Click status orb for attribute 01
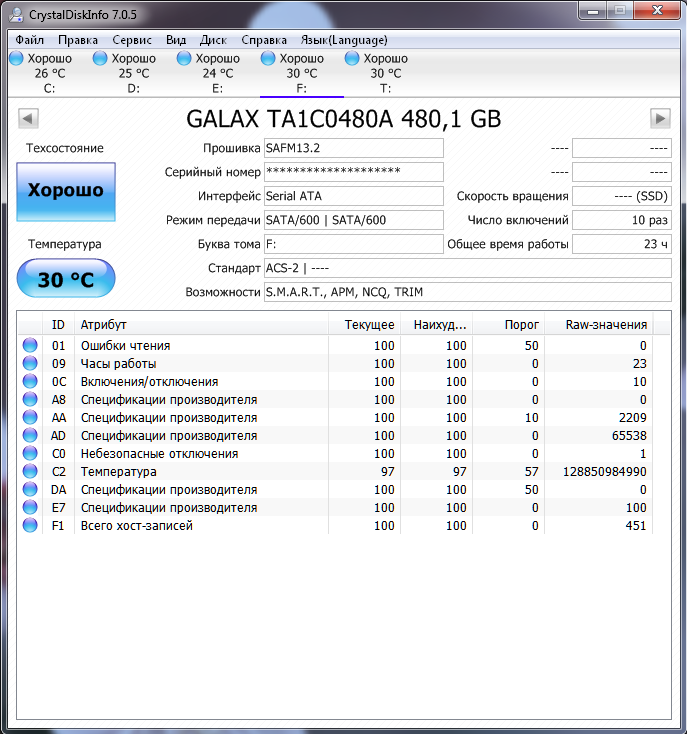The height and width of the screenshot is (734, 687). pos(30,345)
